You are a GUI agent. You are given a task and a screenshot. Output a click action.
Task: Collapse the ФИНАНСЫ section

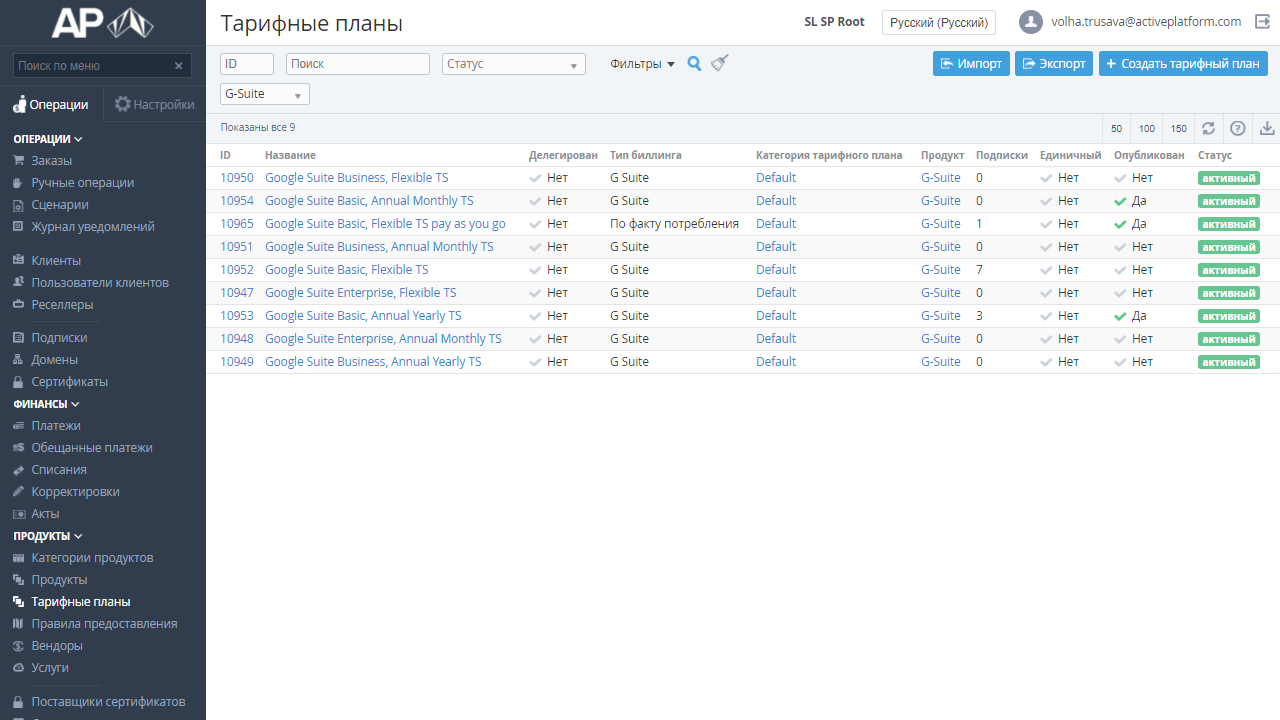(46, 404)
